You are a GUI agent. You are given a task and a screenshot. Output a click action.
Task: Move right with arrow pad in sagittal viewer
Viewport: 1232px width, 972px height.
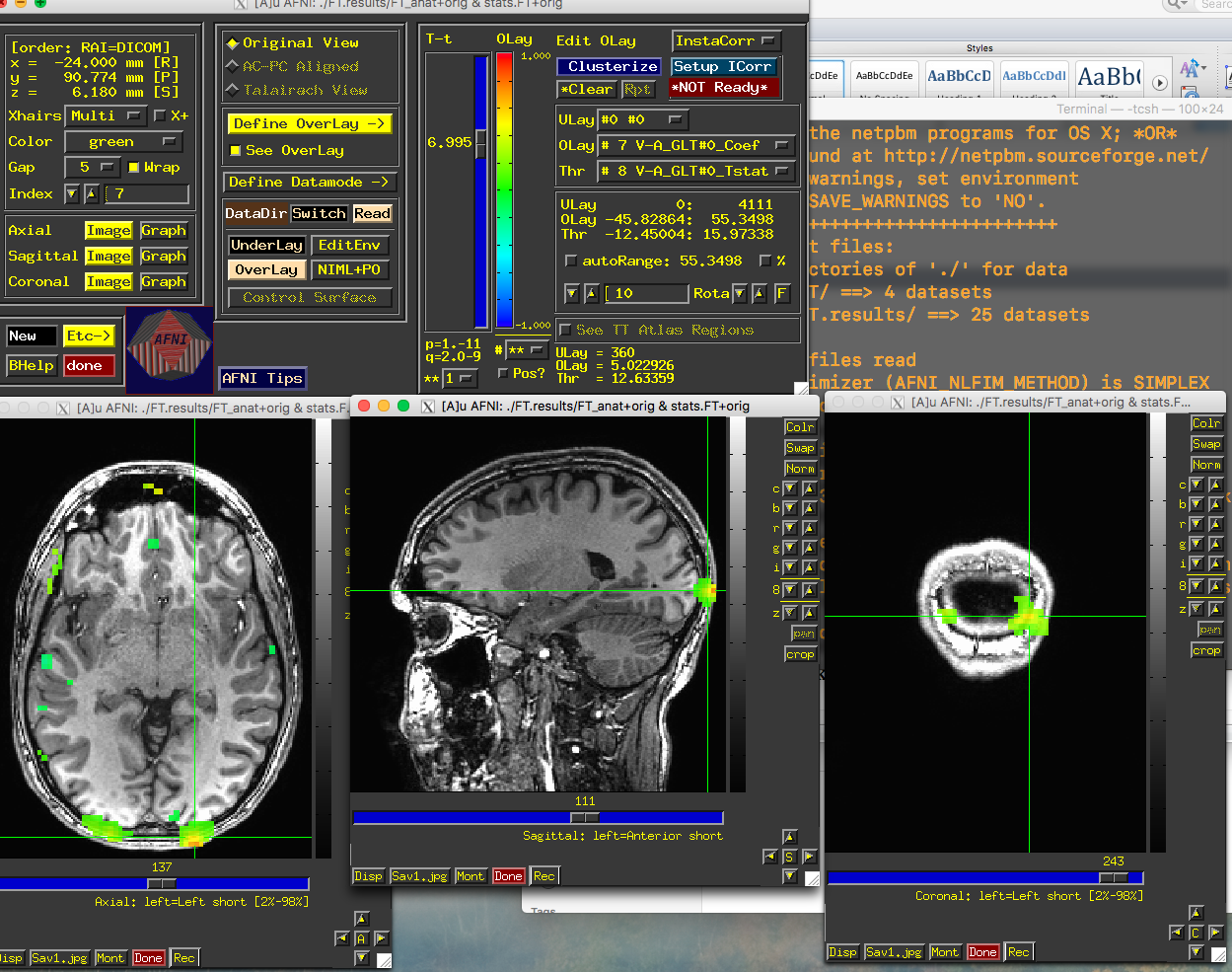pyautogui.click(x=809, y=857)
